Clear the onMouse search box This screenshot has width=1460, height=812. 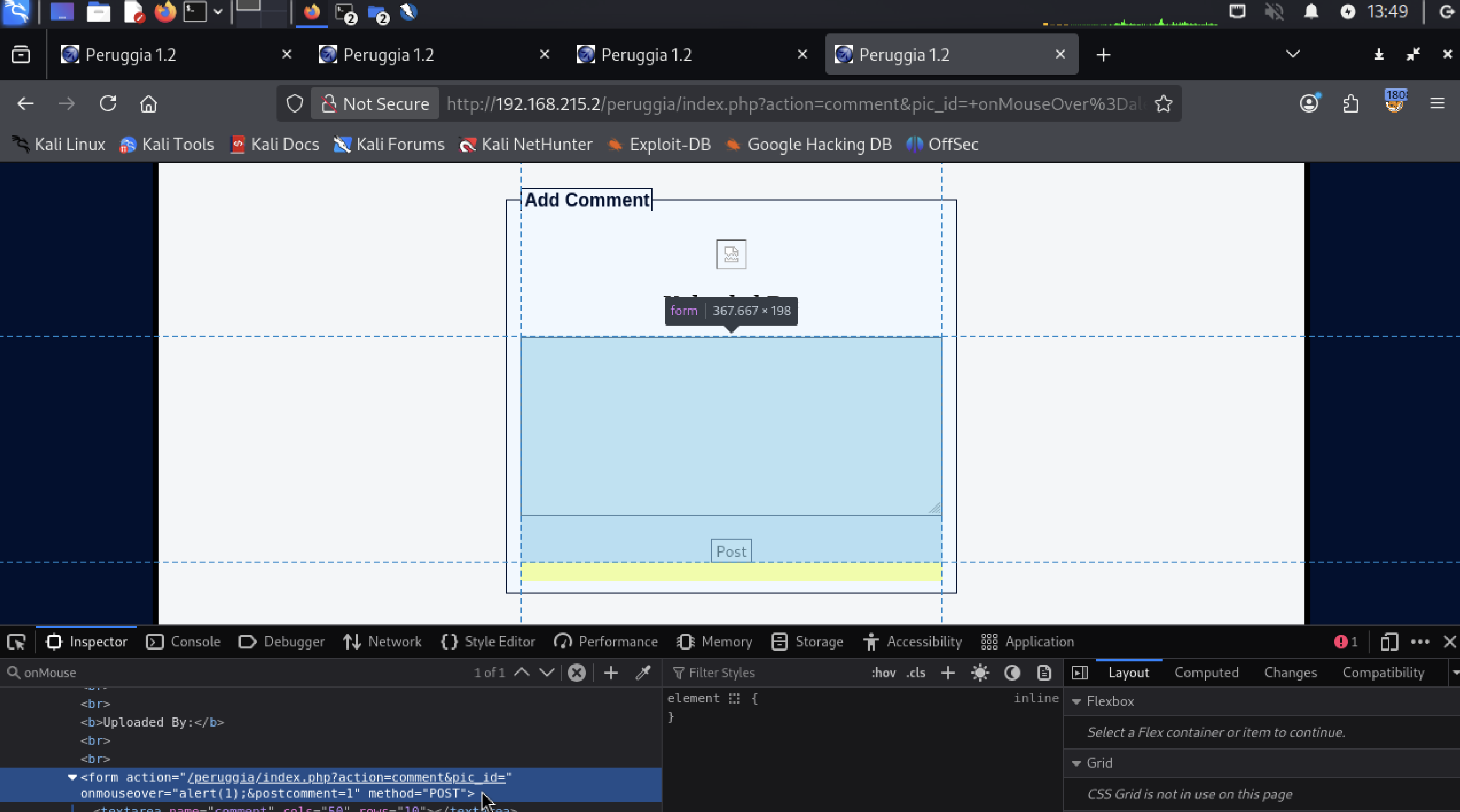click(x=576, y=673)
